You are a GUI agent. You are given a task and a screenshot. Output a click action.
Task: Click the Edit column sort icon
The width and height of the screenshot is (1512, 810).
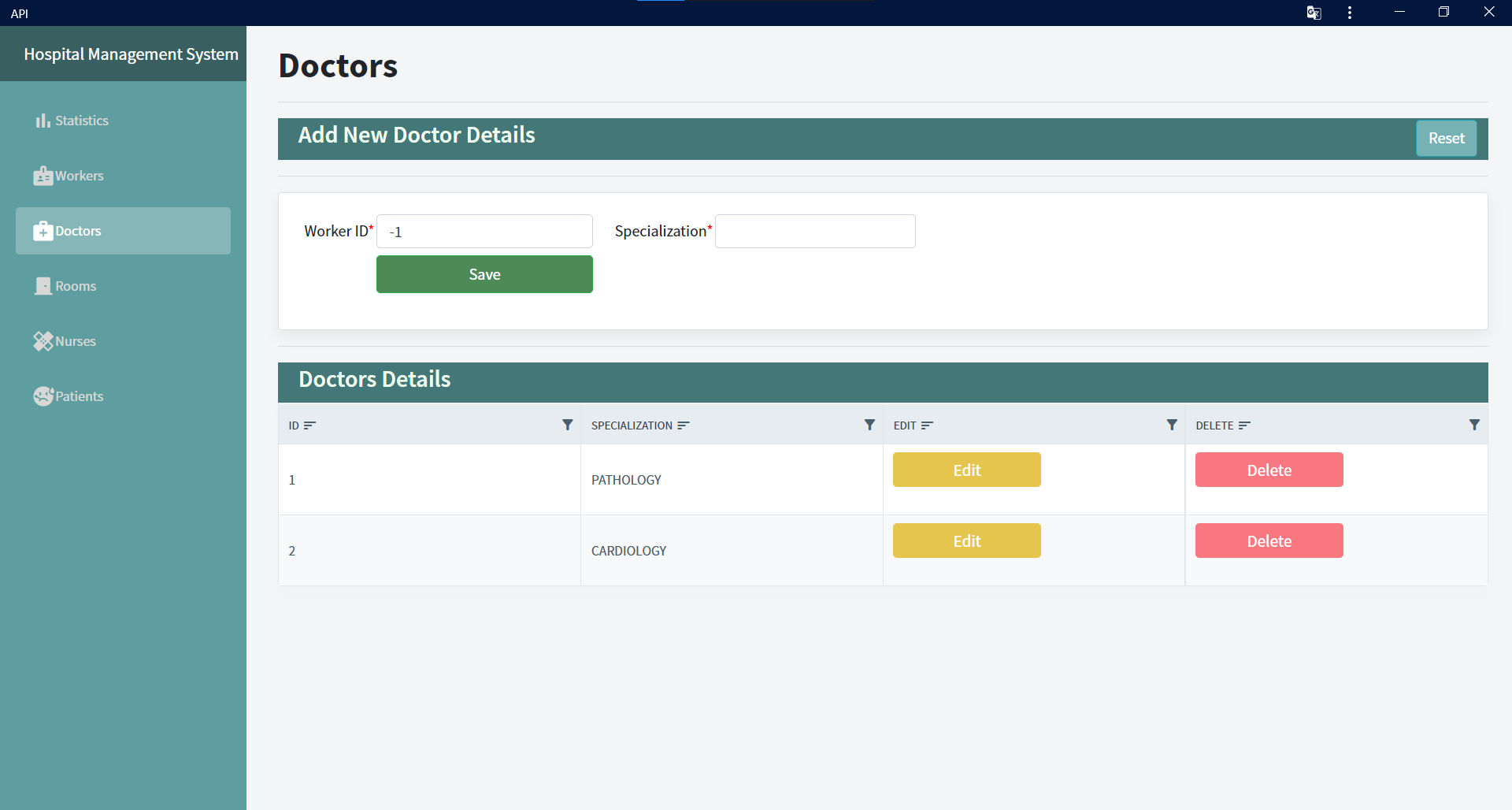click(927, 425)
